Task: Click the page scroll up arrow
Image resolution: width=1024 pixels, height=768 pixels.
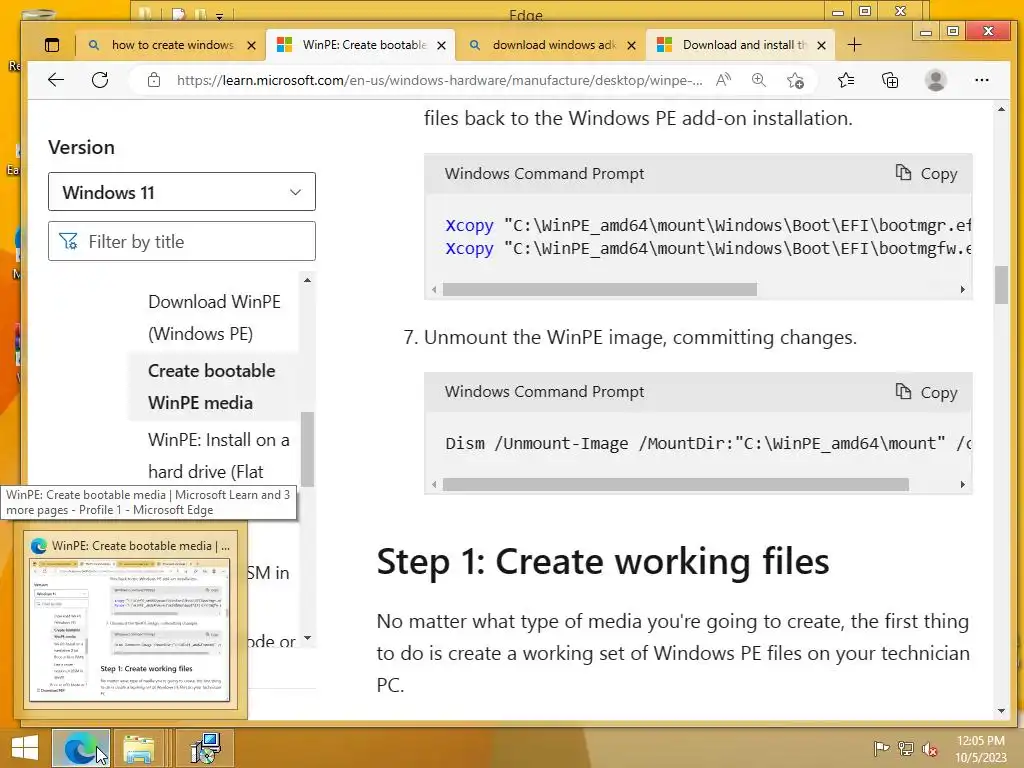Action: 1001,110
